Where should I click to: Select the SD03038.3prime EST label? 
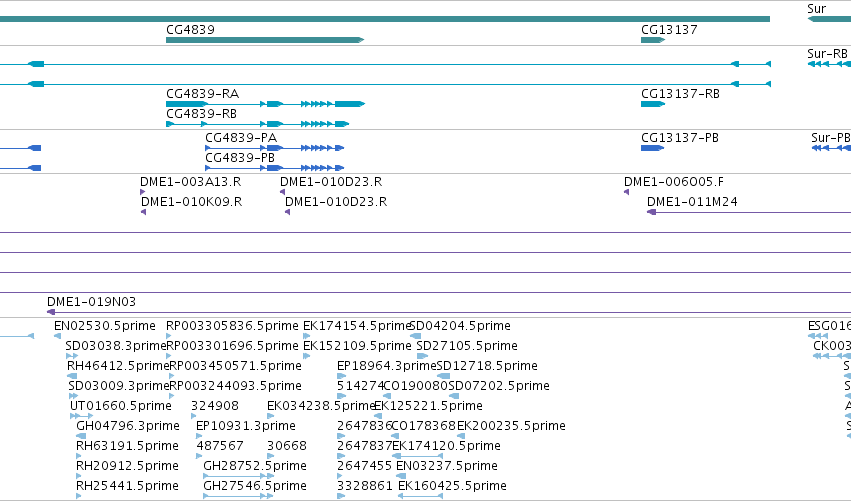116,346
